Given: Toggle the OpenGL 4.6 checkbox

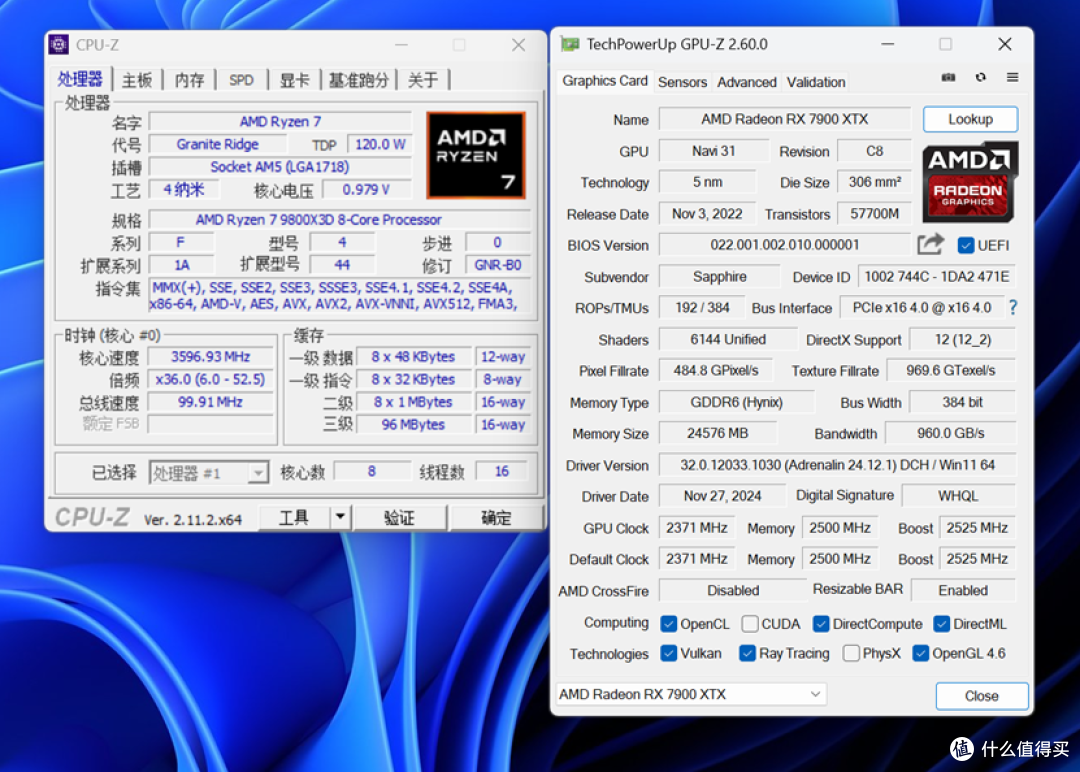Looking at the screenshot, I should pos(920,654).
